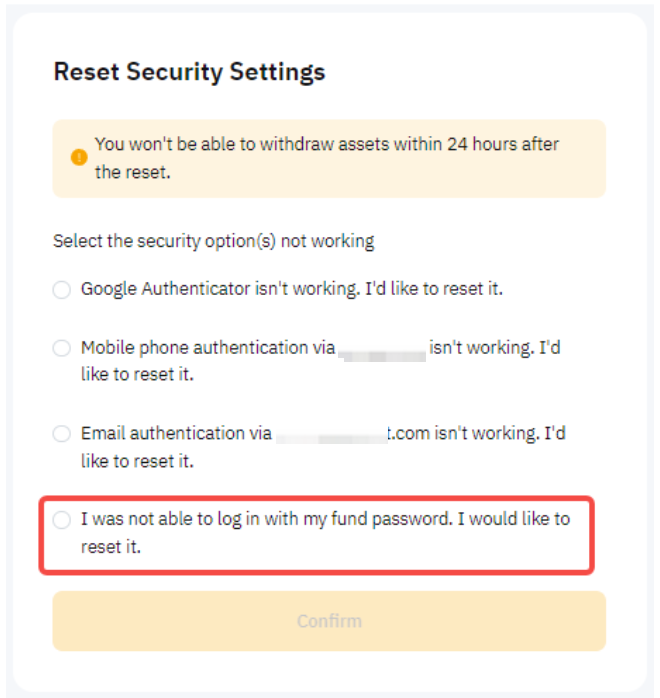Click the "Email authentication via" label text
This screenshot has width=660, height=698.
[176, 434]
